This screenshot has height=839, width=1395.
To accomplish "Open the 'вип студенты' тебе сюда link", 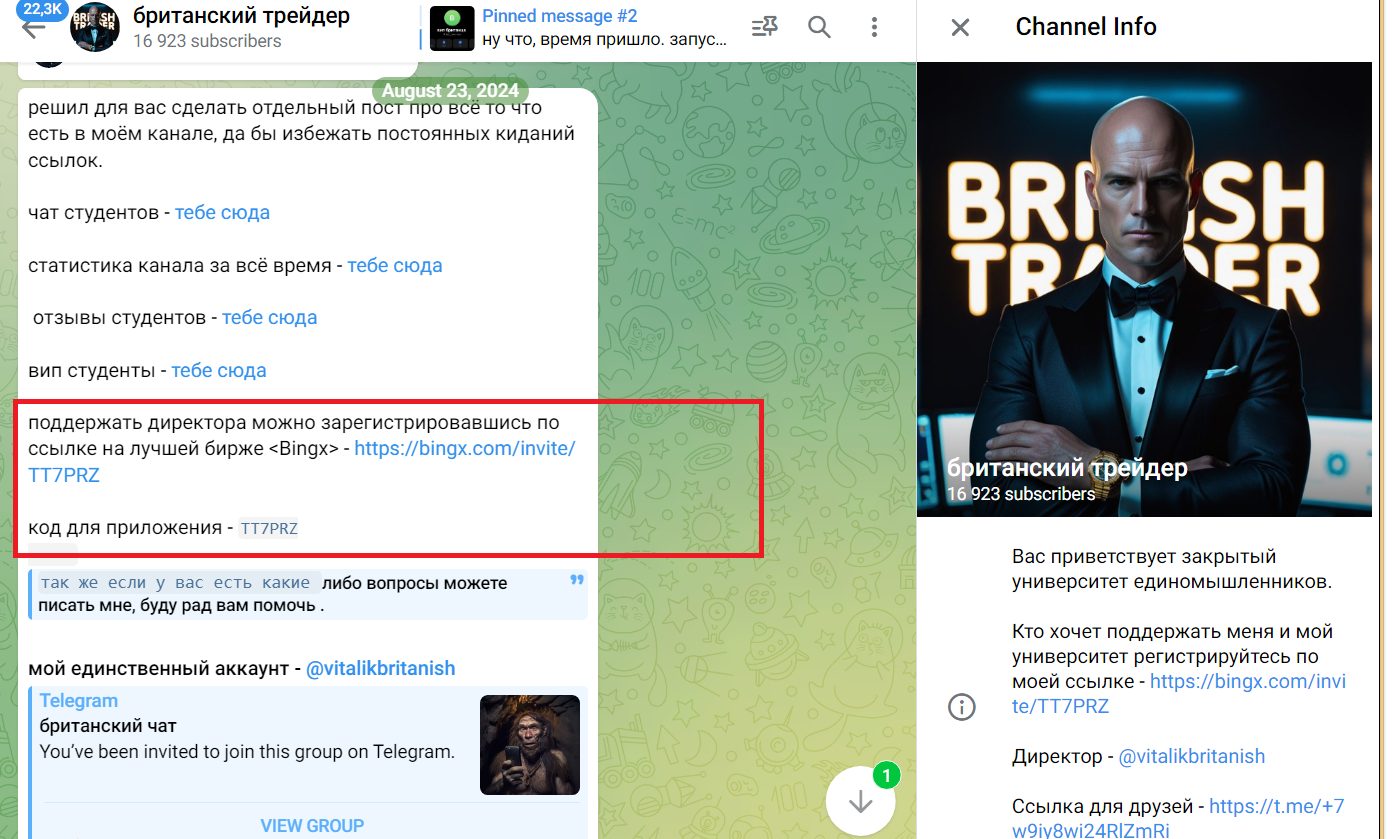I will [219, 371].
